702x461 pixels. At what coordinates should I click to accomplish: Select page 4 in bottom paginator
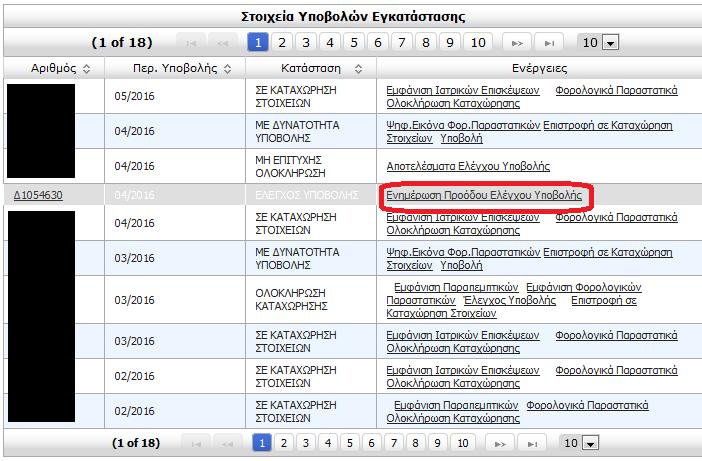tap(328, 443)
